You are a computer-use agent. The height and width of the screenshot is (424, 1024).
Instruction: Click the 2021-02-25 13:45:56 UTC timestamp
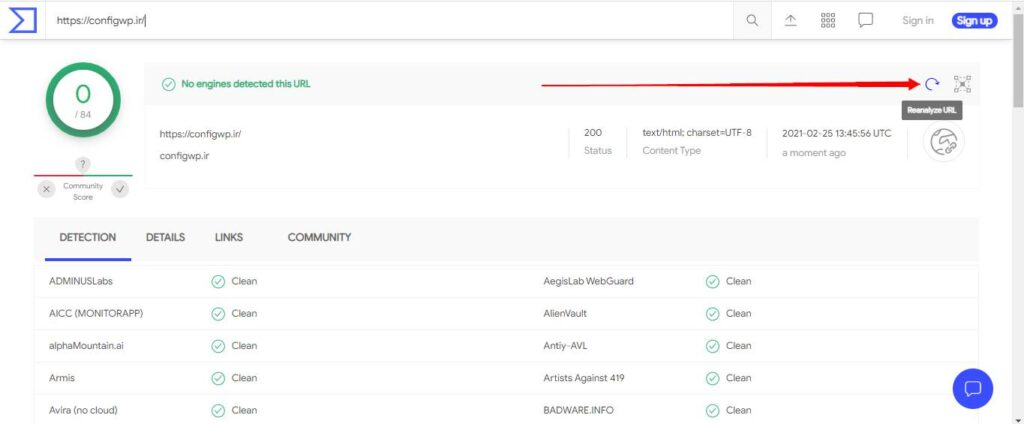[837, 133]
